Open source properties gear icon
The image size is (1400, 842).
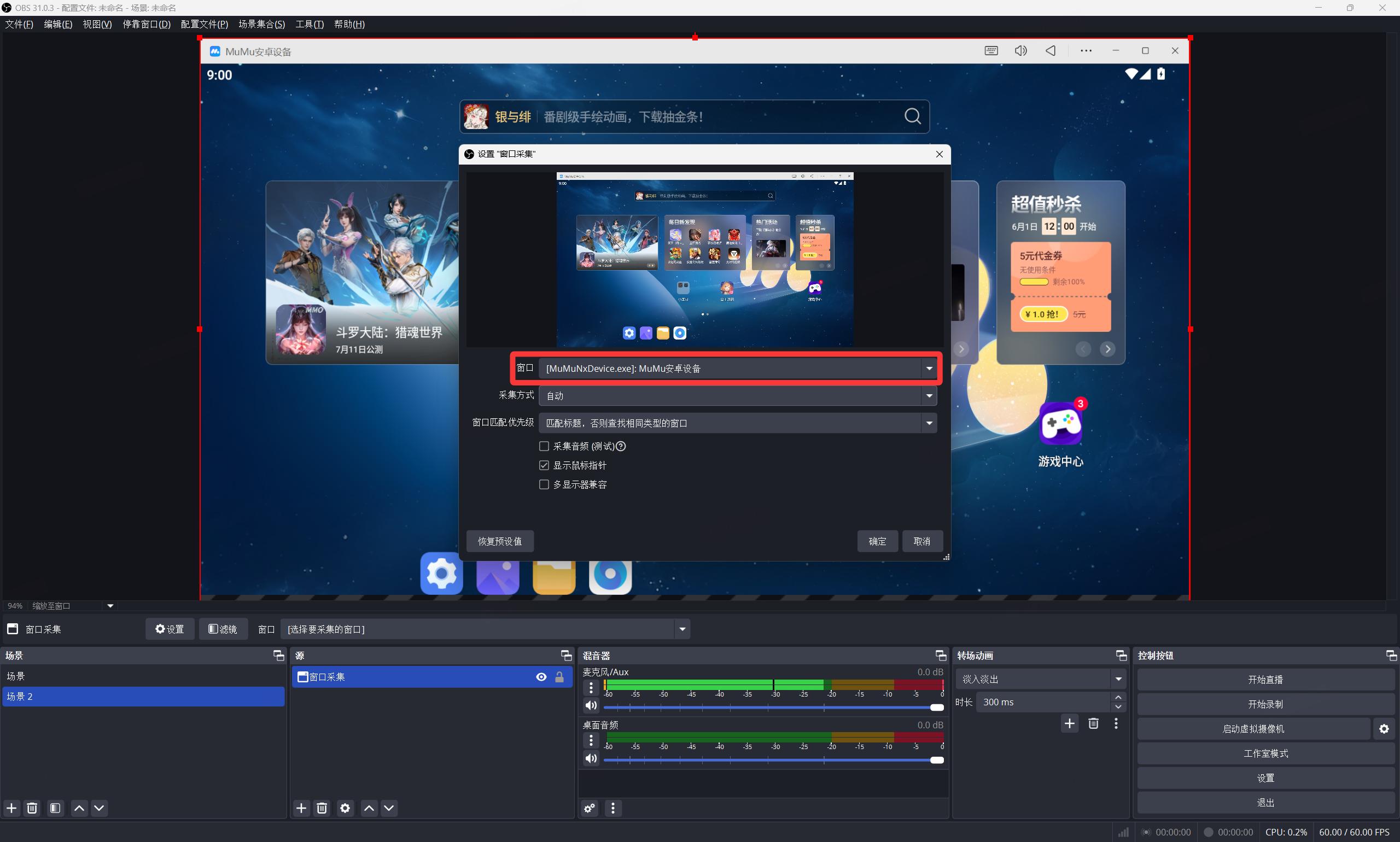pyautogui.click(x=345, y=808)
